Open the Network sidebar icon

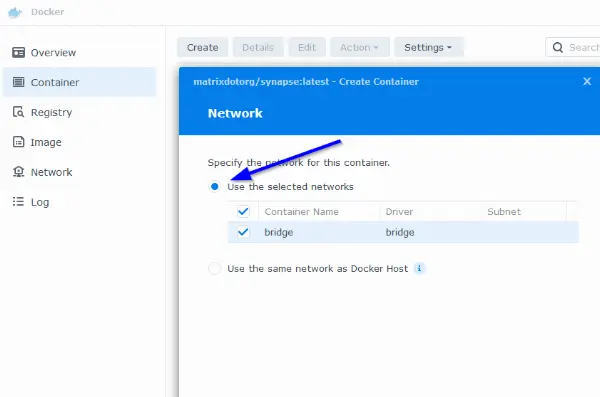(18, 172)
